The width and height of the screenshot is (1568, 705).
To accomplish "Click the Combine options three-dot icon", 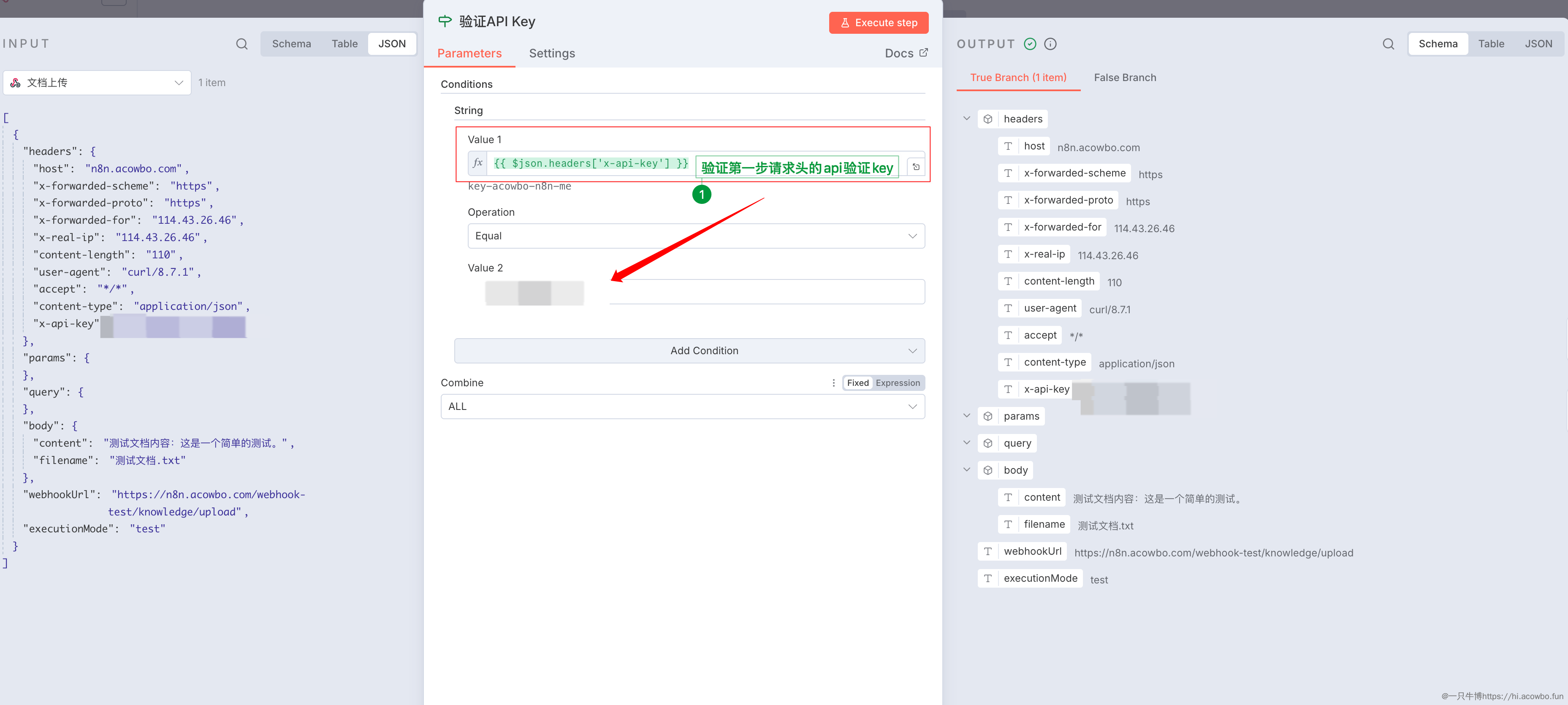I will (833, 383).
